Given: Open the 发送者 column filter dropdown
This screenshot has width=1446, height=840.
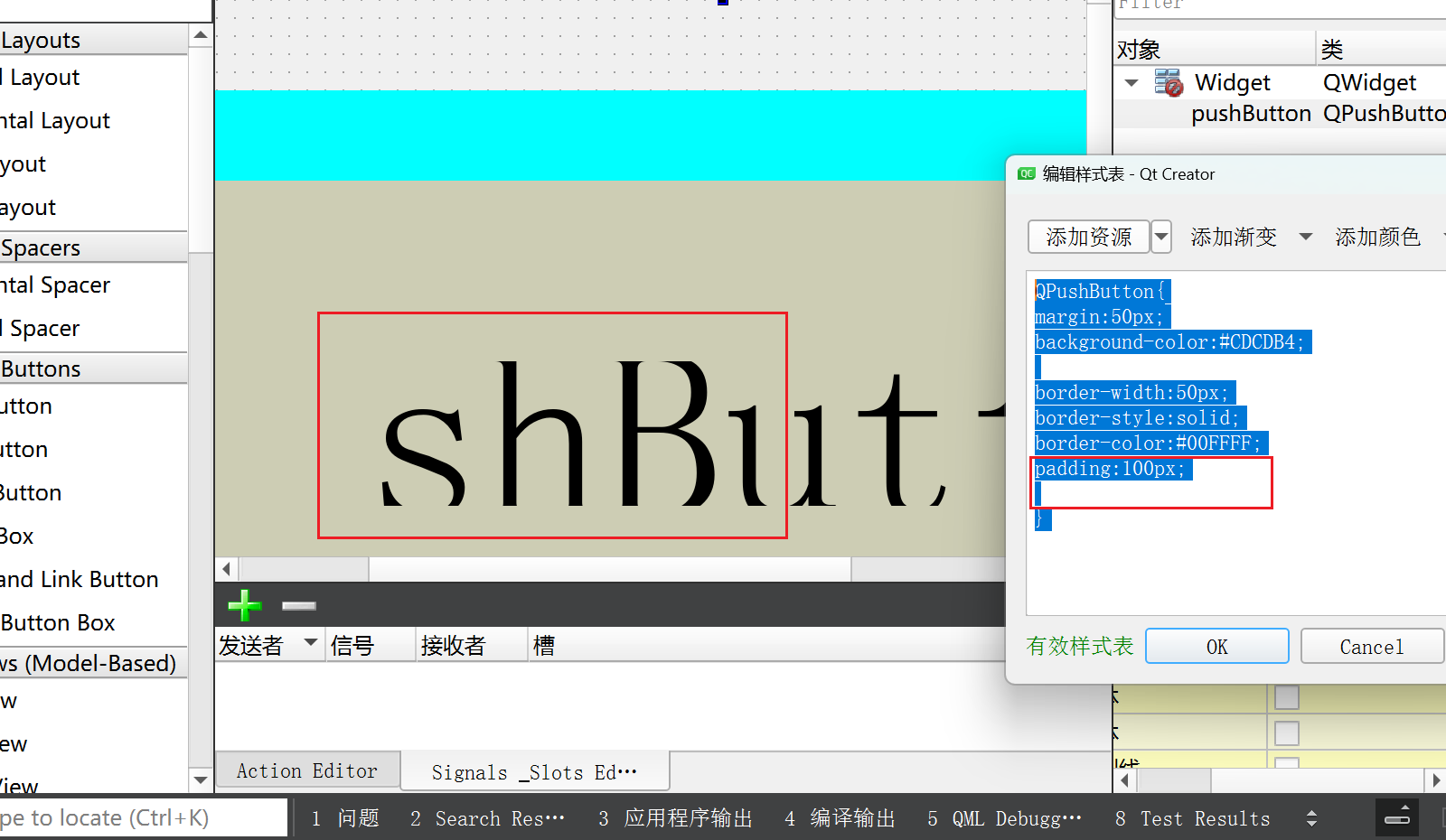Looking at the screenshot, I should 309,644.
